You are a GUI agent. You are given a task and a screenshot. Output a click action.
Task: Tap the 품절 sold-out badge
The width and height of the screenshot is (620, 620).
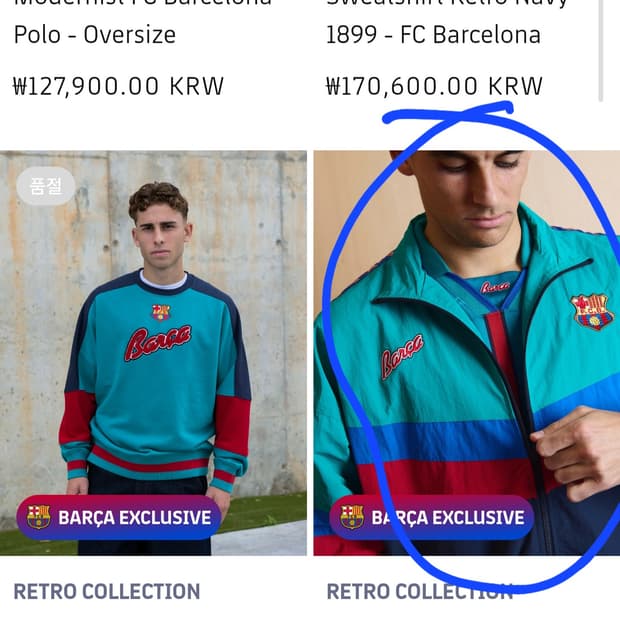click(45, 186)
